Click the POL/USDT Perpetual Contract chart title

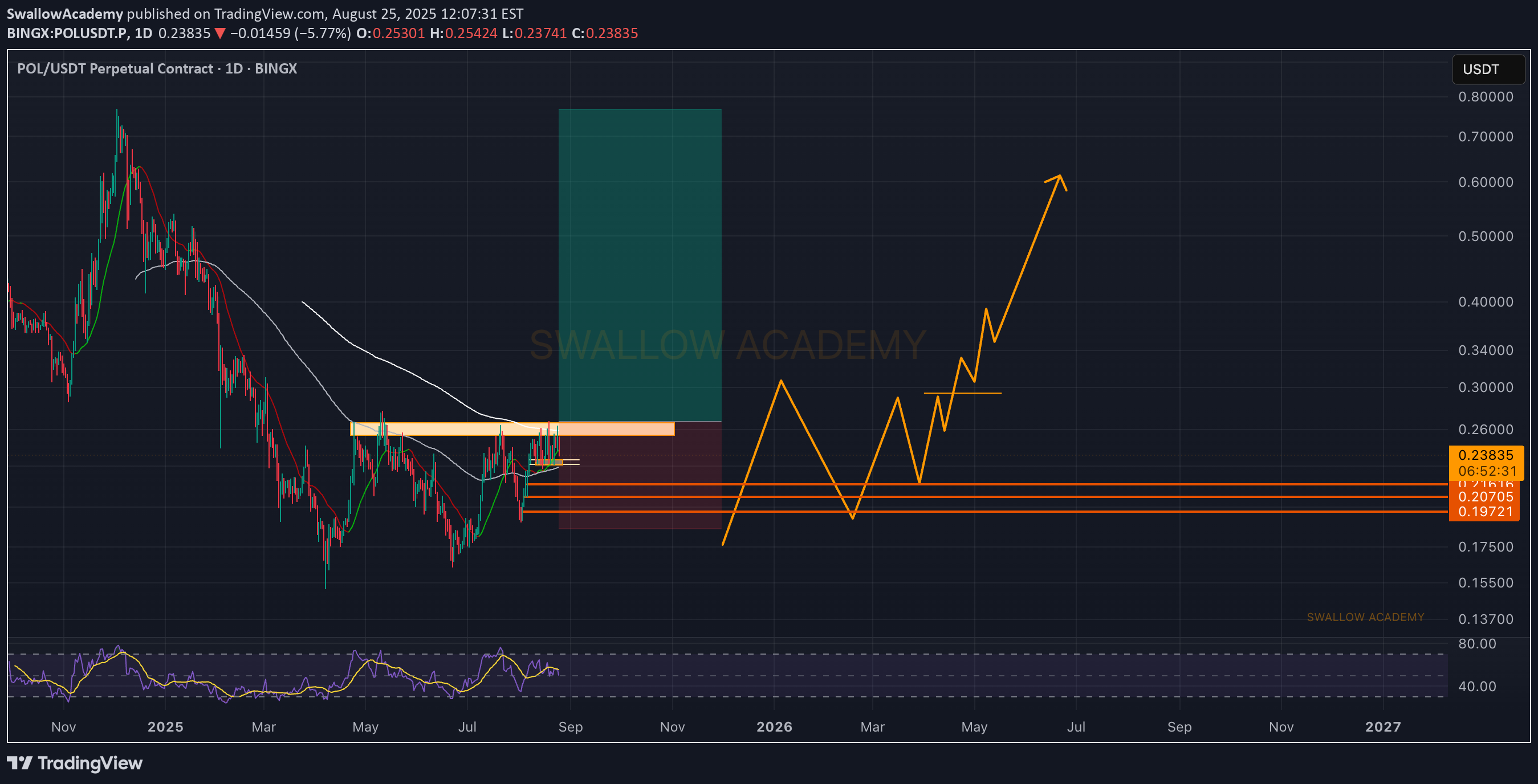click(157, 68)
